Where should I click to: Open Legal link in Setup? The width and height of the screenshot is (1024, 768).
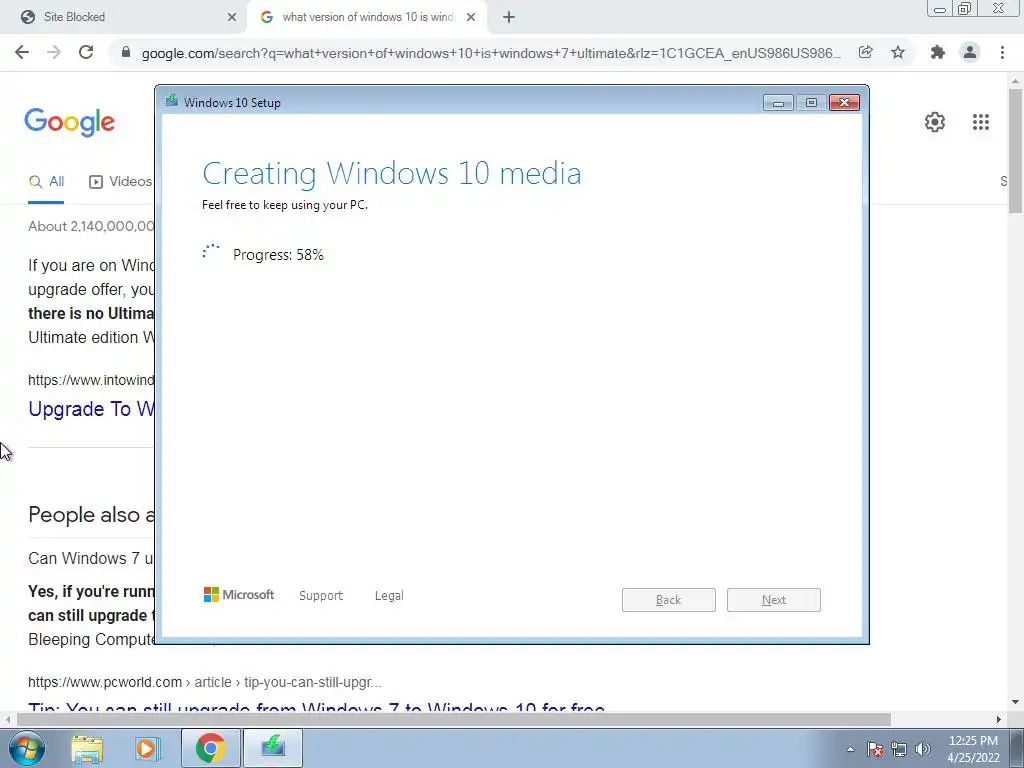point(389,596)
